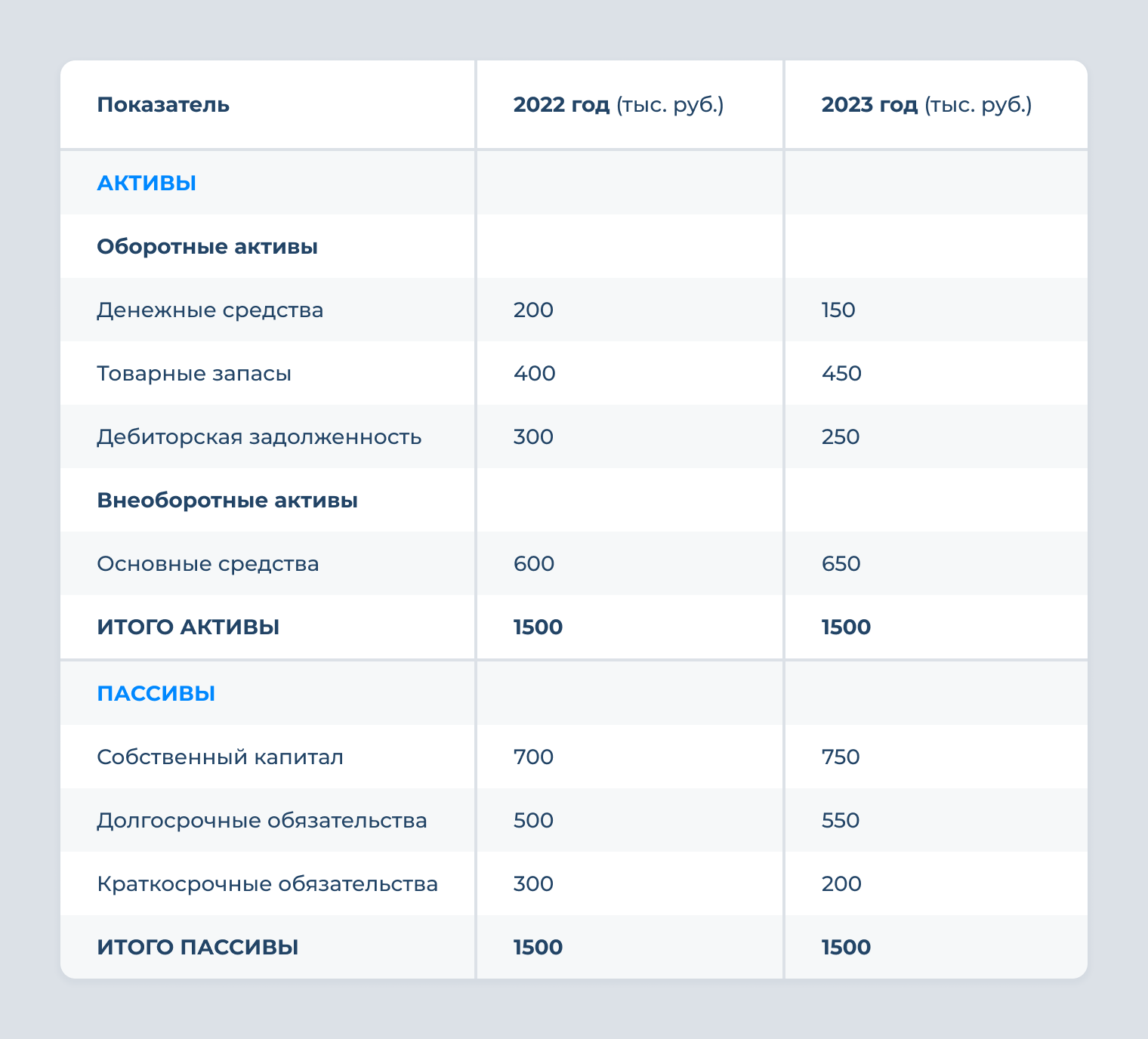The image size is (1148, 1039).
Task: Click the value 200 for Краткосрочные обязательства 2023
Action: 841,883
